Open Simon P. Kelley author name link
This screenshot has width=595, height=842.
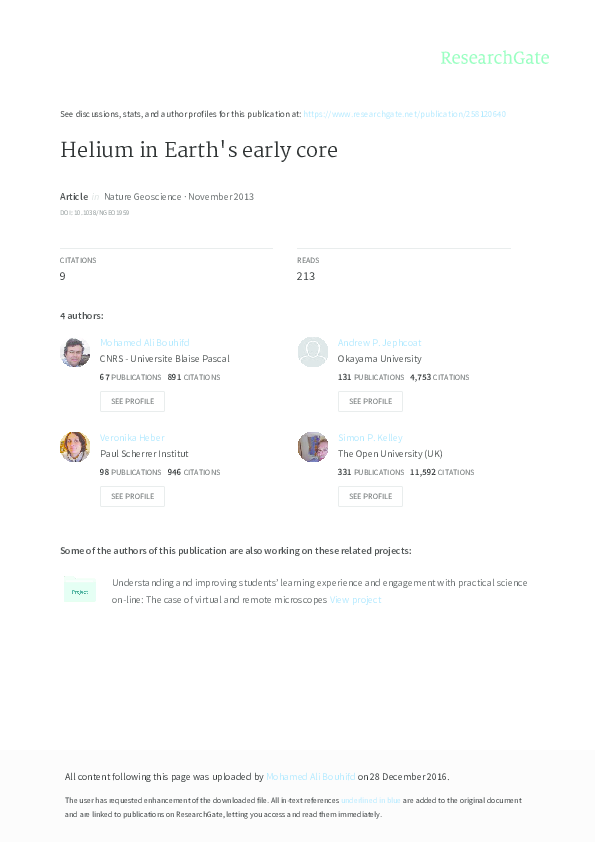[370, 438]
